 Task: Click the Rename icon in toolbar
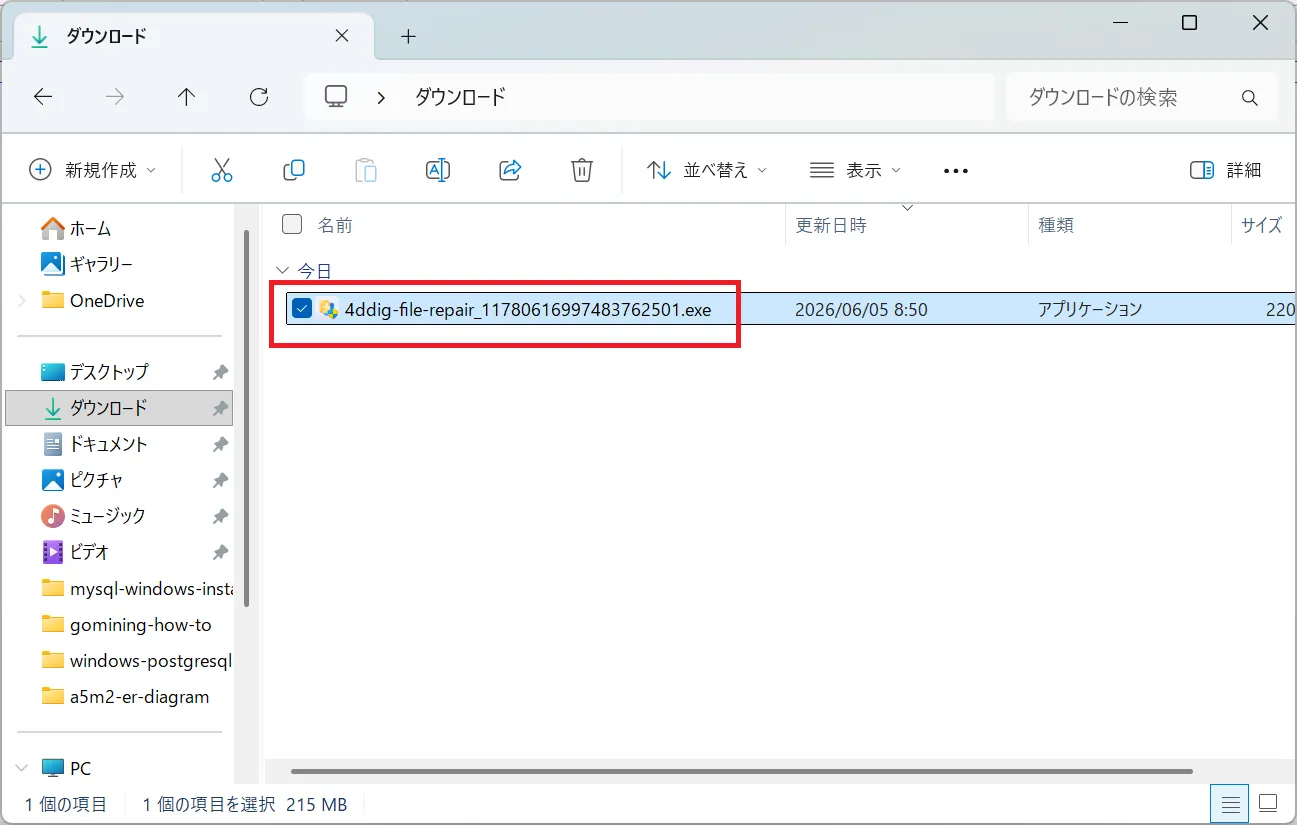pyautogui.click(x=438, y=170)
